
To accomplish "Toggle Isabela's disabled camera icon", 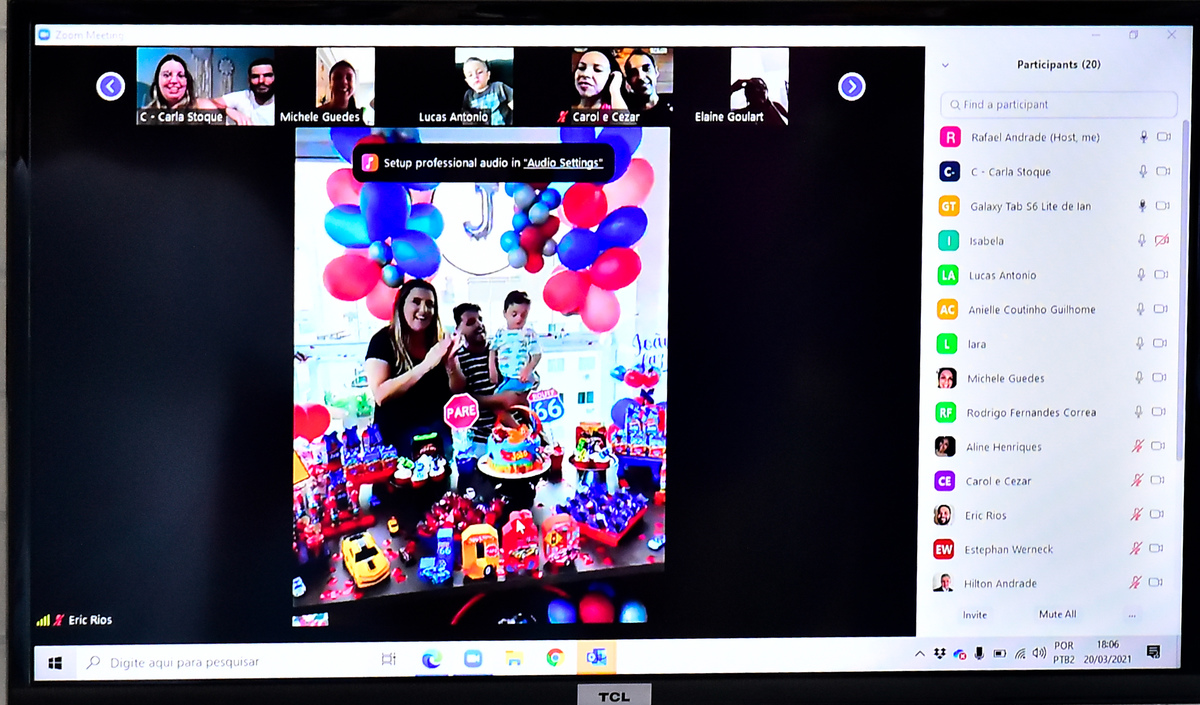I will pos(1162,240).
